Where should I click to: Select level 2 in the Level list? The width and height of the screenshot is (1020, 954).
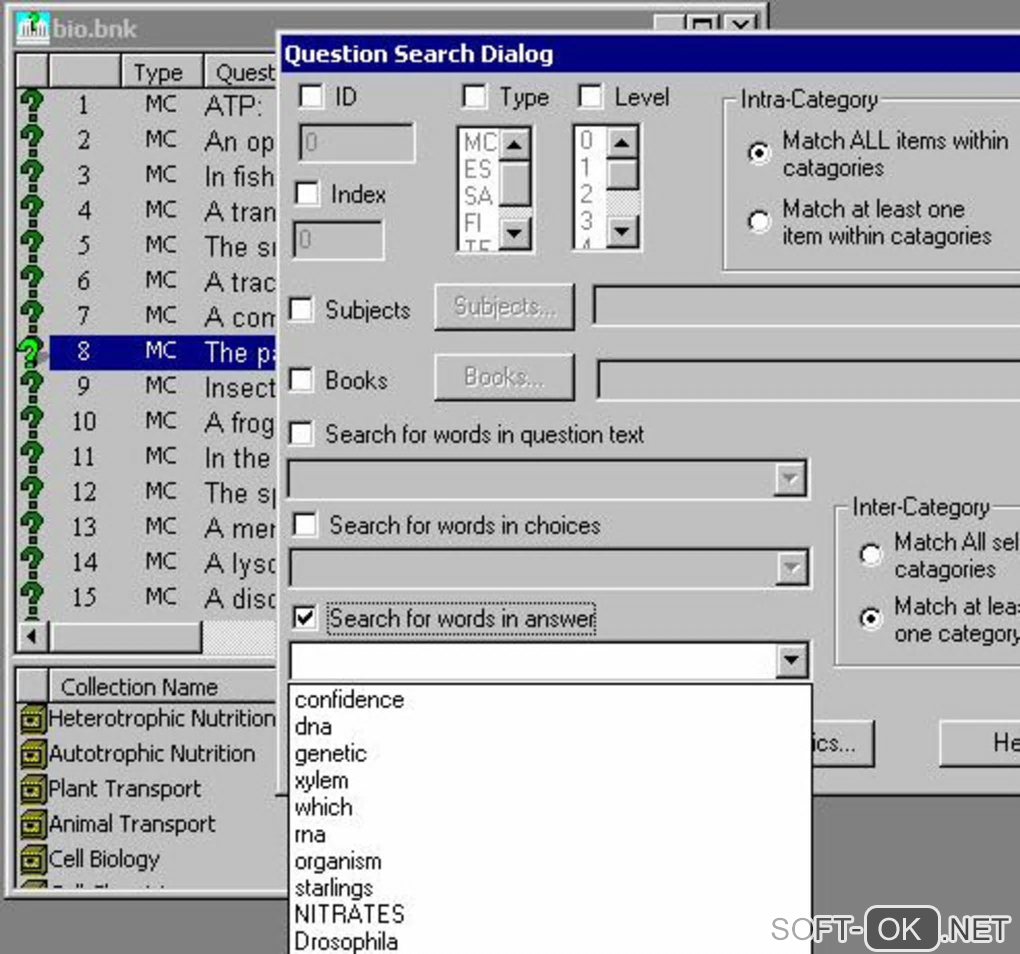587,194
